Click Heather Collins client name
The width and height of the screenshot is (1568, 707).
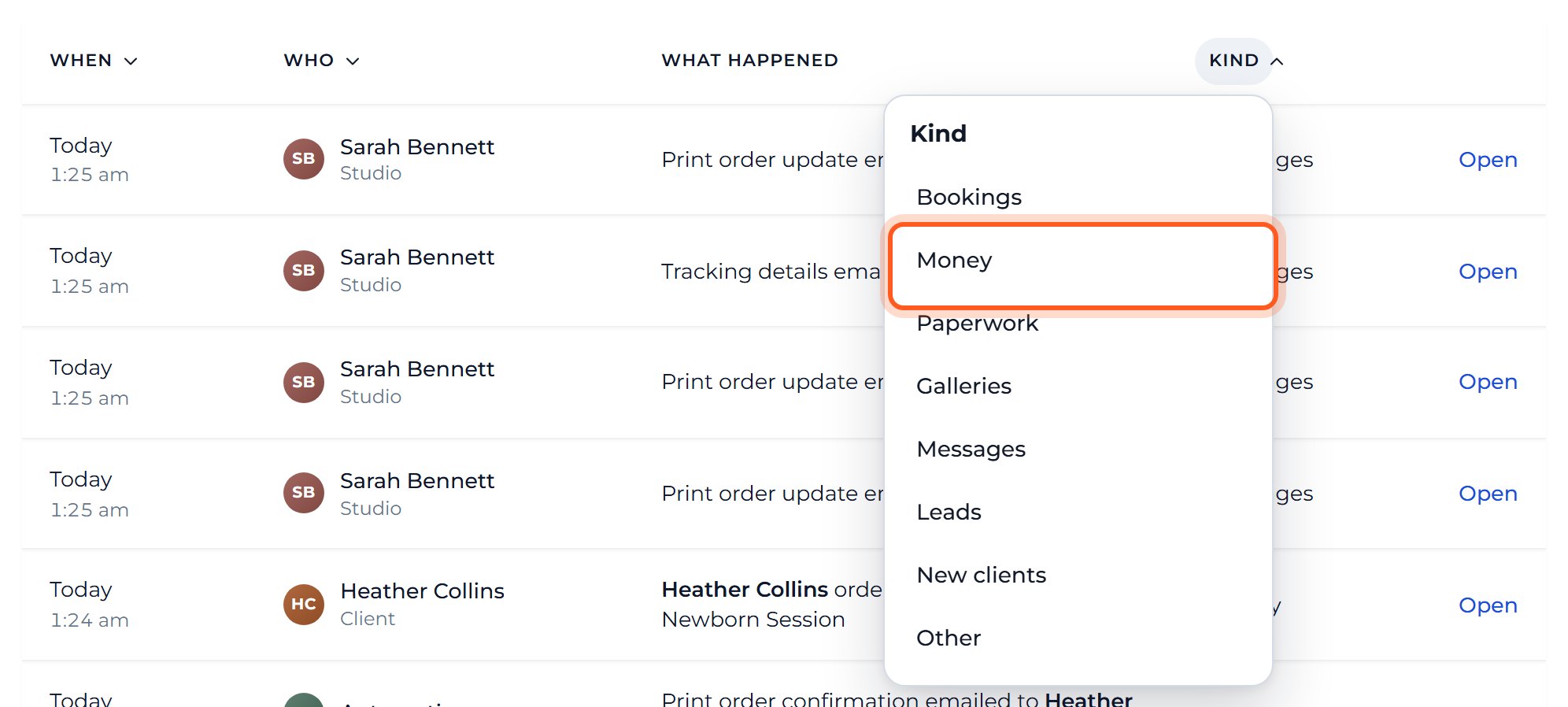pos(422,590)
